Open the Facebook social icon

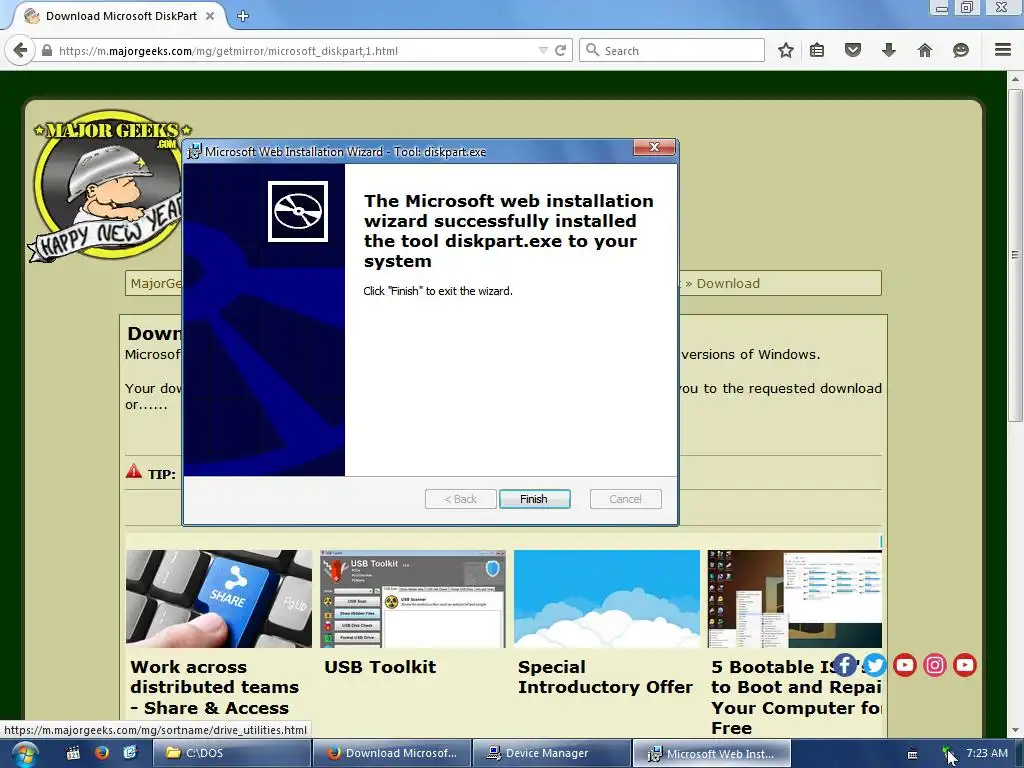(x=844, y=665)
